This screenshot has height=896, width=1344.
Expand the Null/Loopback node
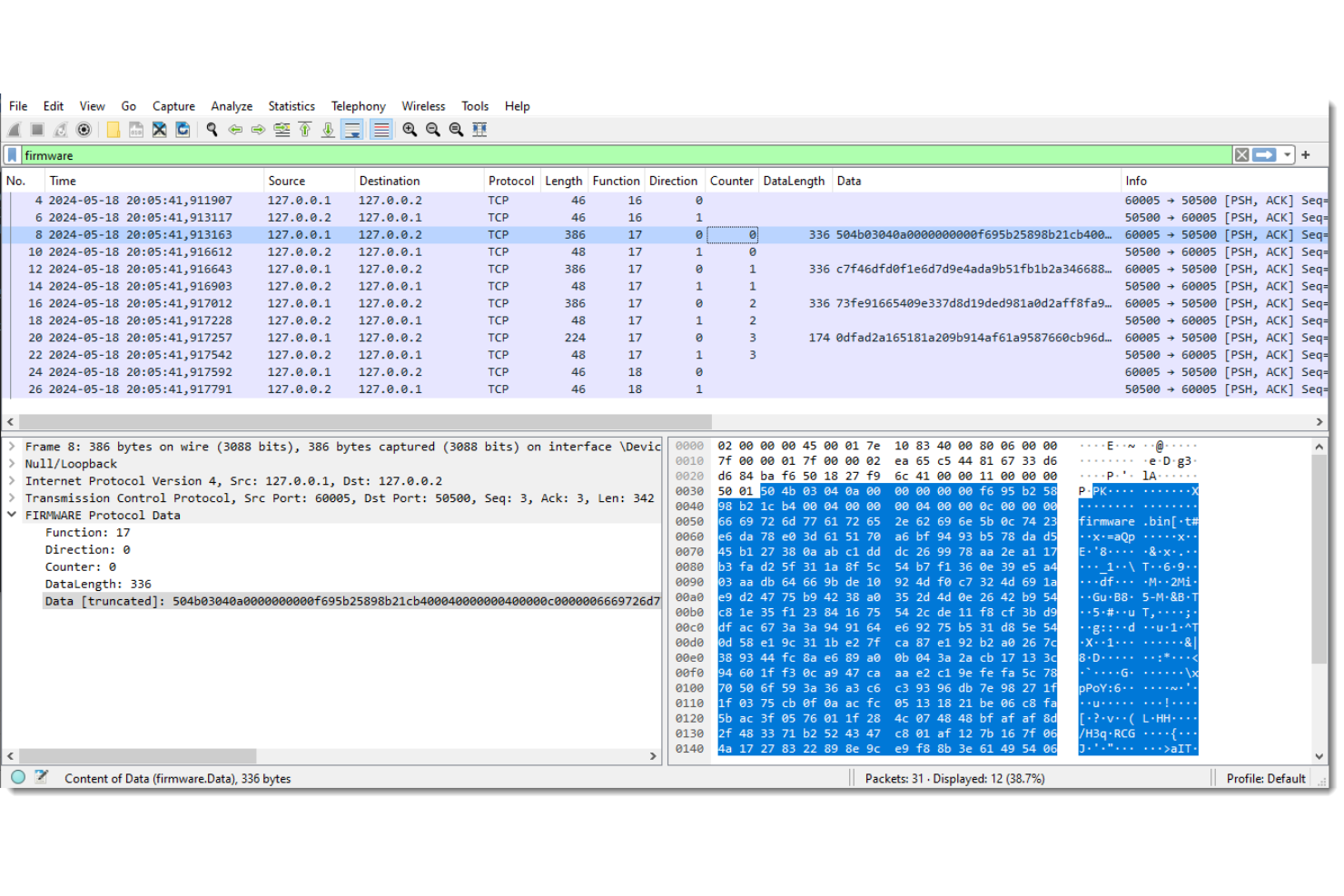pyautogui.click(x=12, y=464)
